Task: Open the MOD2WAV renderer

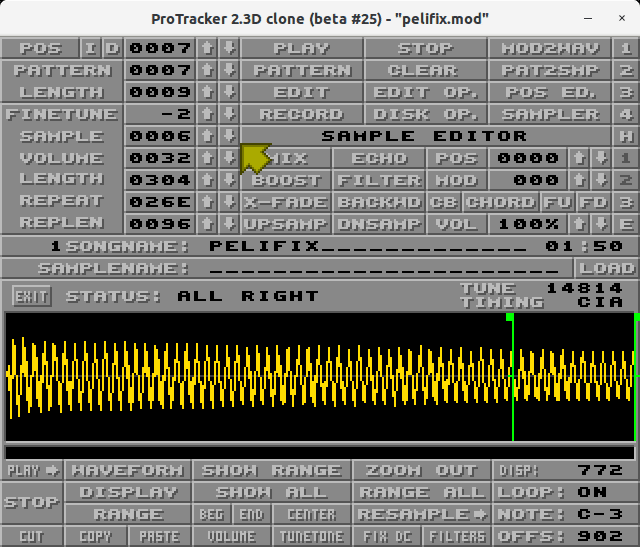Action: (550, 48)
